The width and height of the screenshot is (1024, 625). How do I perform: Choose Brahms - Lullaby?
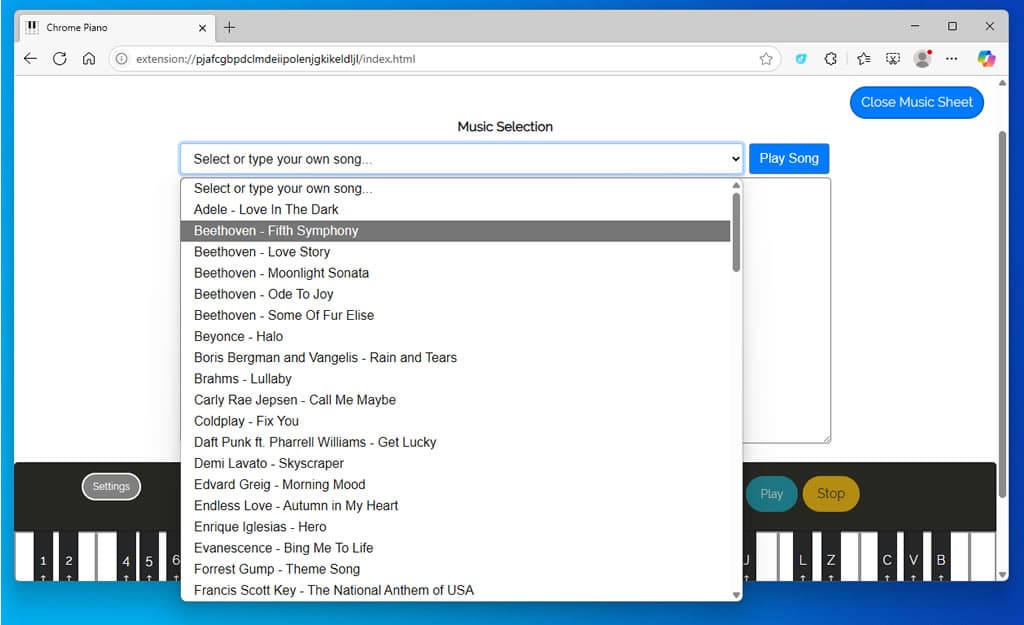pos(455,379)
